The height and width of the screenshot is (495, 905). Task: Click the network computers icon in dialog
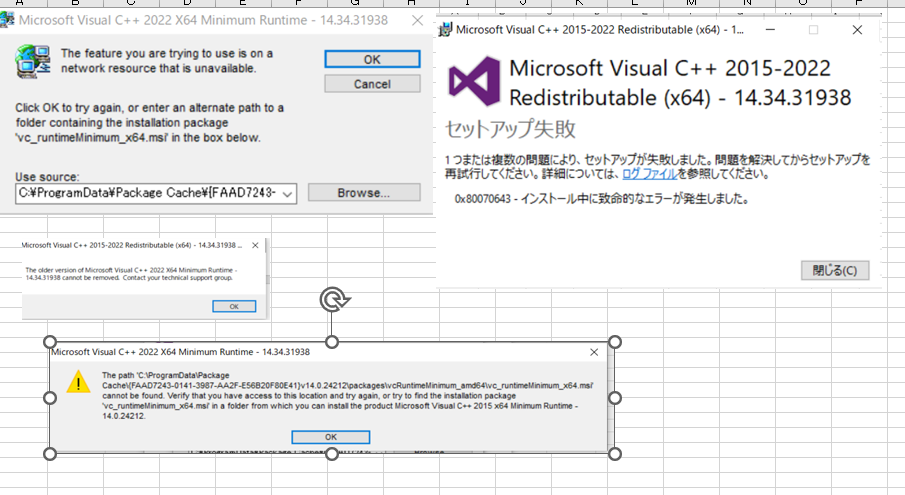tap(33, 61)
